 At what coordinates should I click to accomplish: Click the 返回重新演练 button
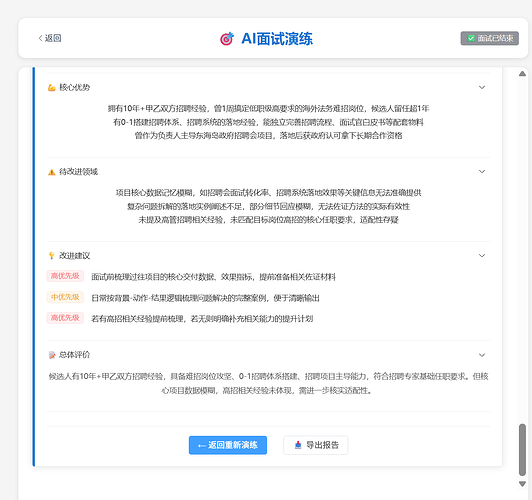pyautogui.click(x=228, y=445)
